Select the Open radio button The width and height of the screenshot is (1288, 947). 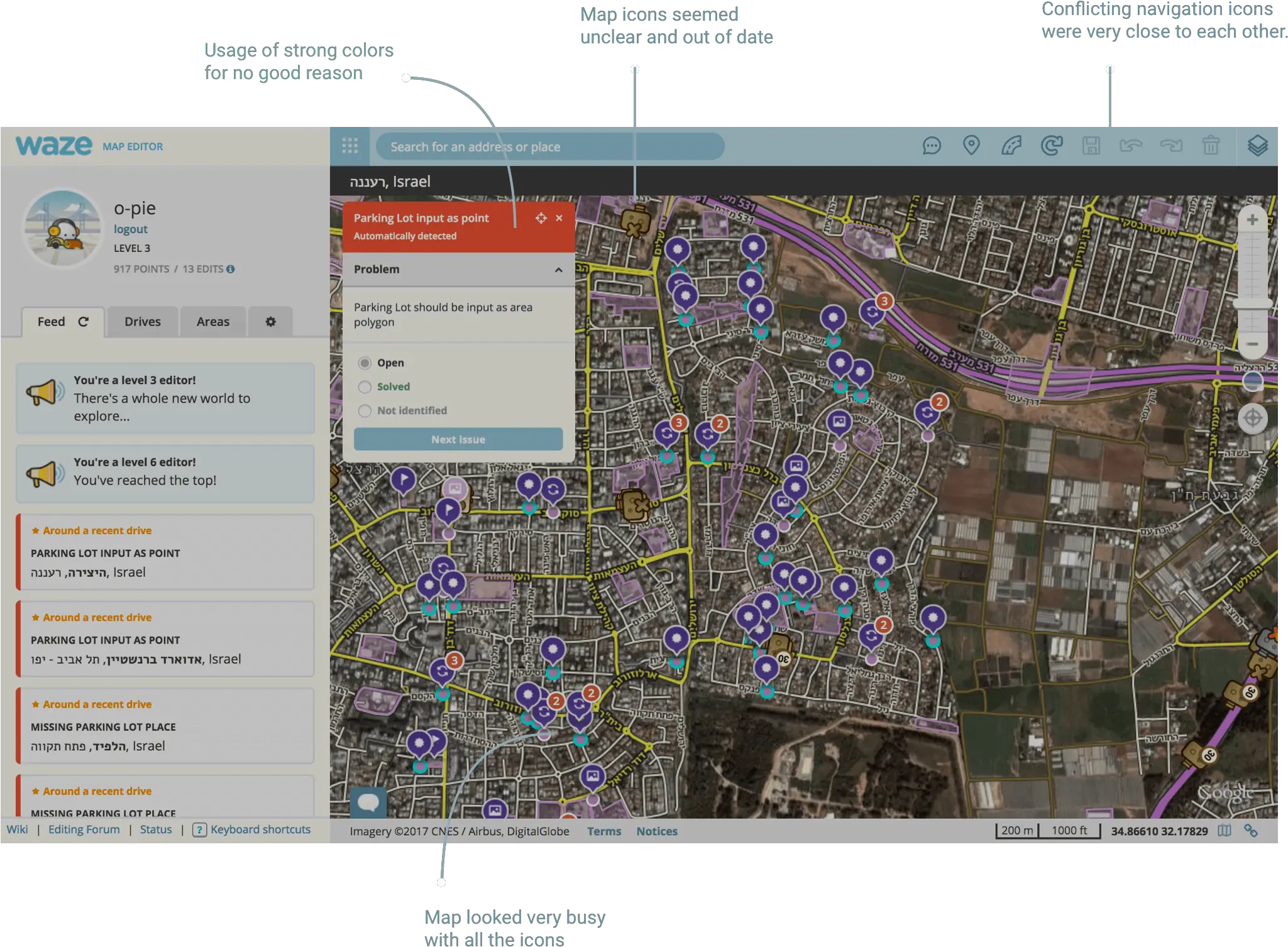tap(364, 362)
